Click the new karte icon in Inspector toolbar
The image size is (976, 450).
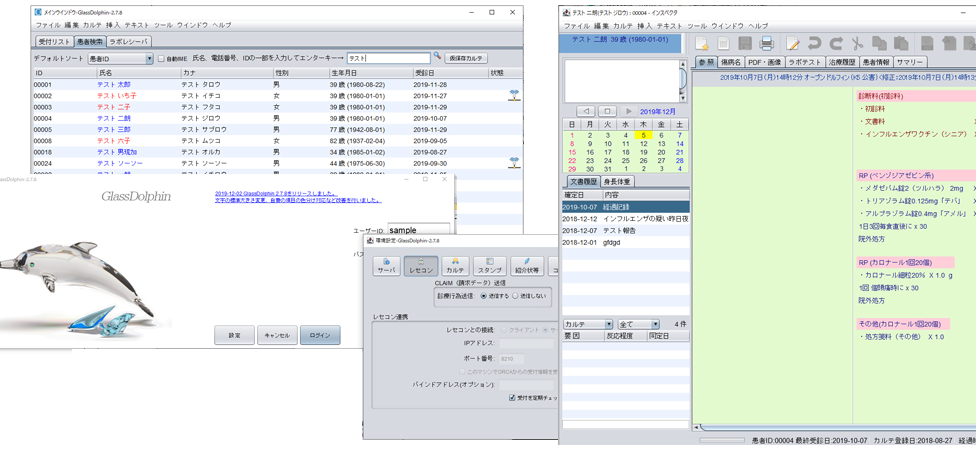702,43
